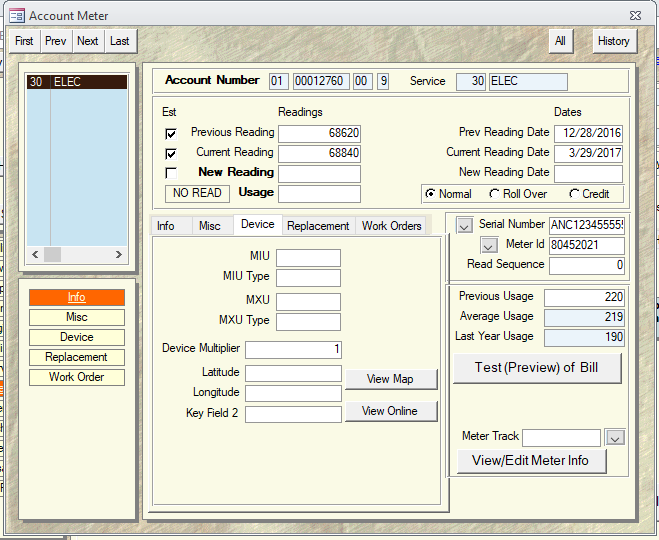Click the Latitude input field

coord(293,373)
